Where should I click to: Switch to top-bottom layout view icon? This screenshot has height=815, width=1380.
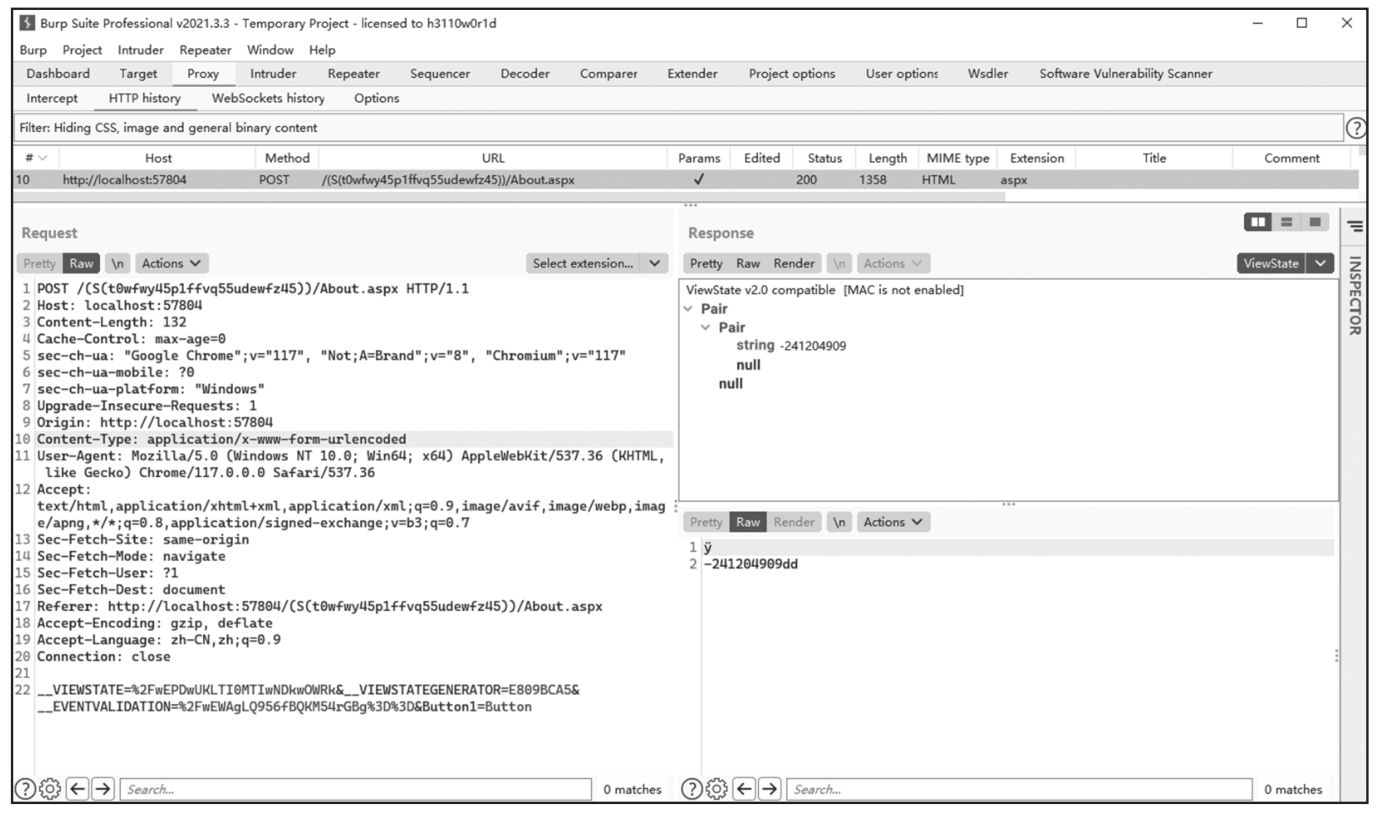point(1287,221)
